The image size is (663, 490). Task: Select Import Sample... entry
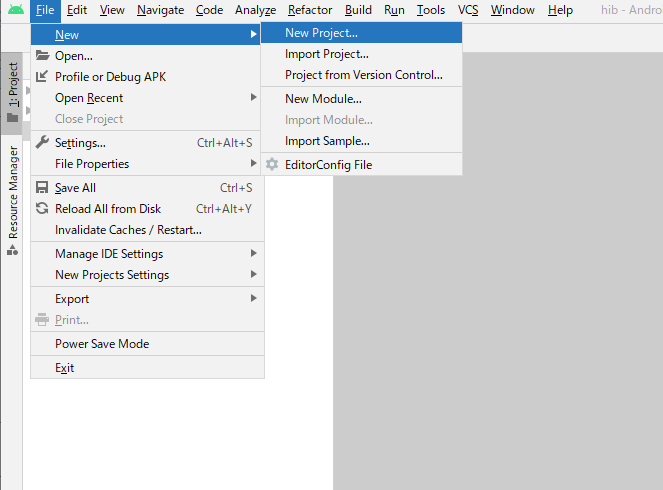coord(362,141)
